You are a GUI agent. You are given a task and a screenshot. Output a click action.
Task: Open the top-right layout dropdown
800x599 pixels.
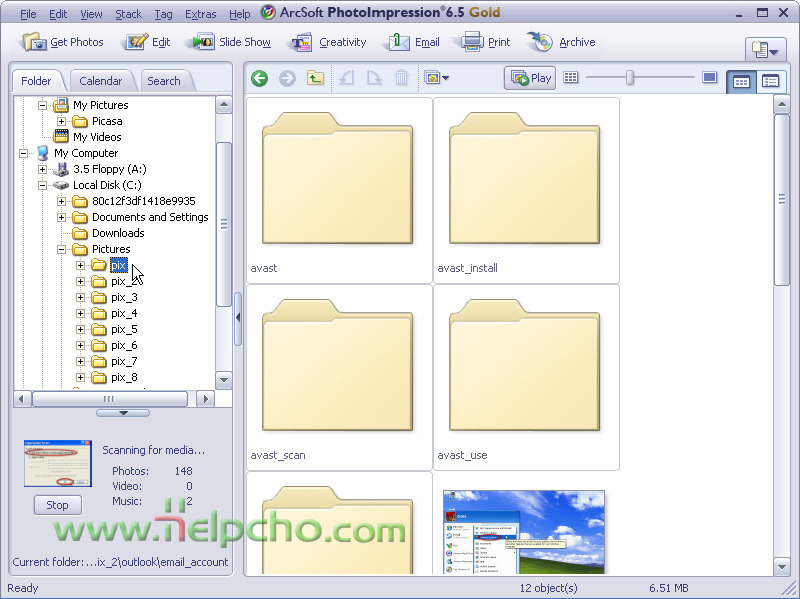point(765,50)
